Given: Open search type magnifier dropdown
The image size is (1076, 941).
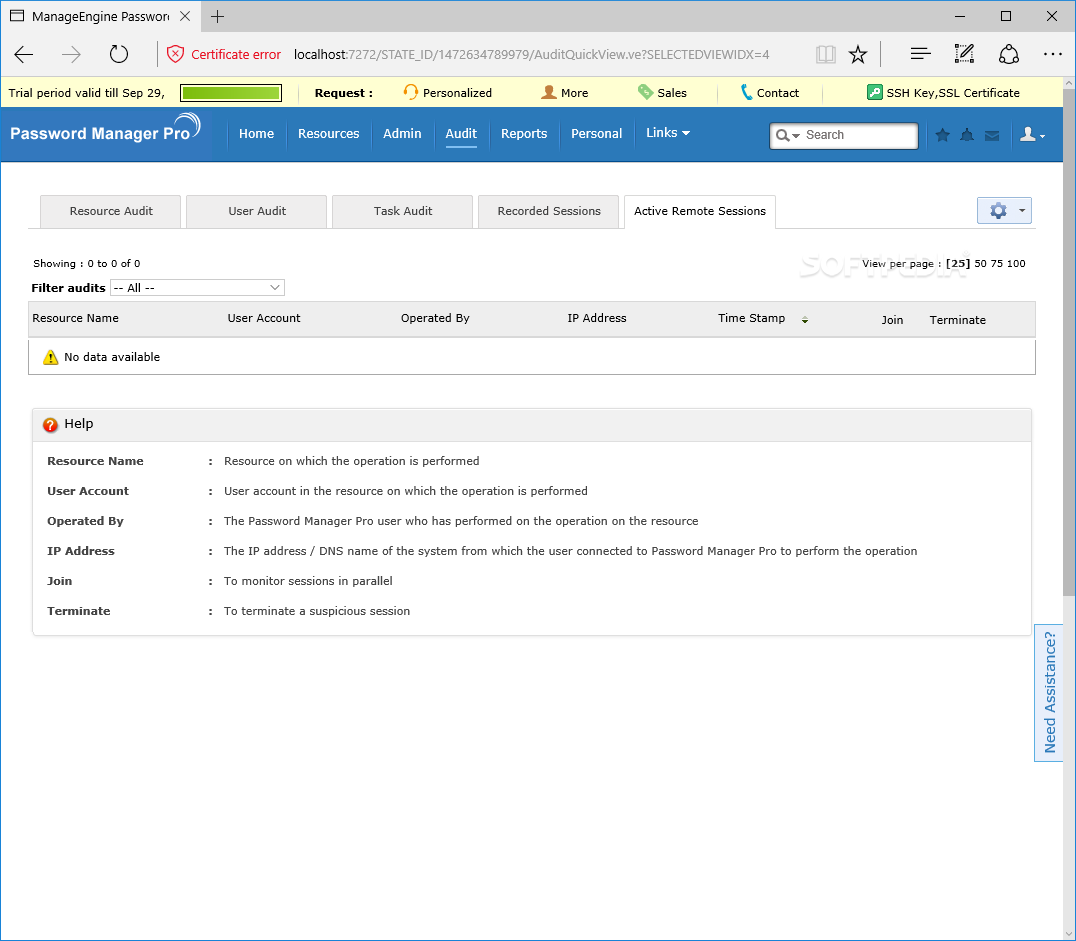Looking at the screenshot, I should [788, 135].
